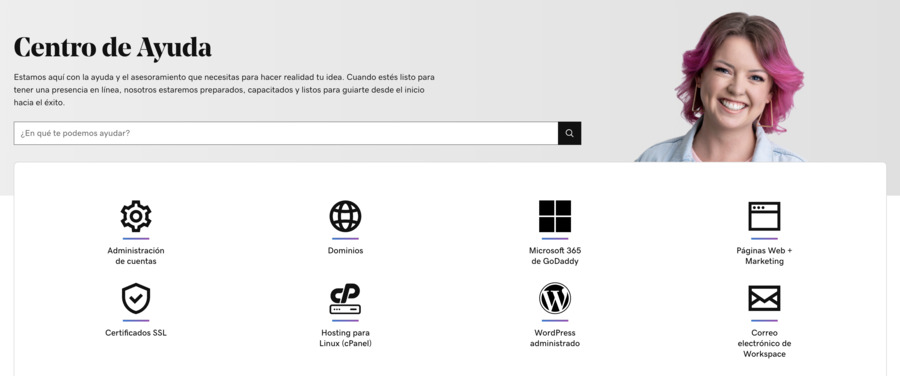This screenshot has height=376, width=900.
Task: Click the magnifying glass search button
Action: [569, 133]
